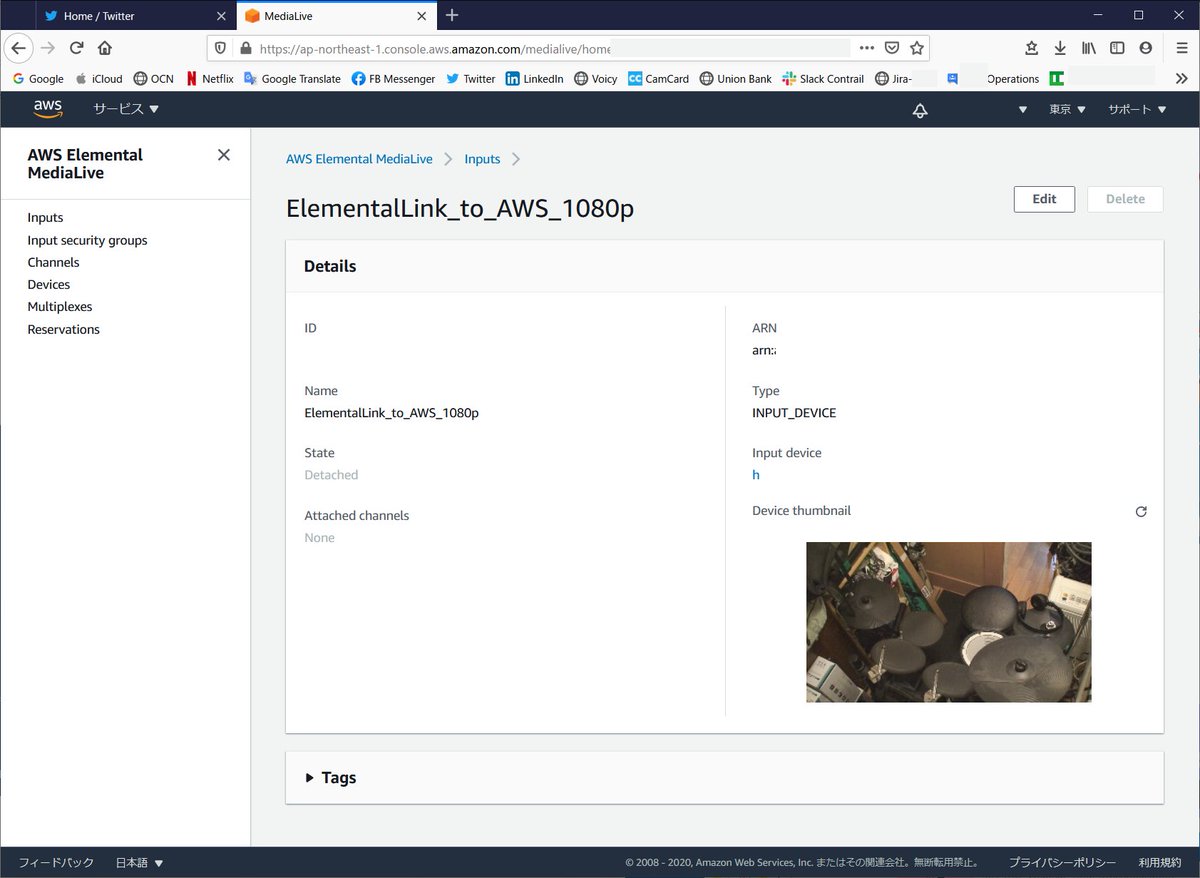Open the Downloads arrow in toolbar
Viewport: 1200px width, 878px height.
click(1060, 48)
